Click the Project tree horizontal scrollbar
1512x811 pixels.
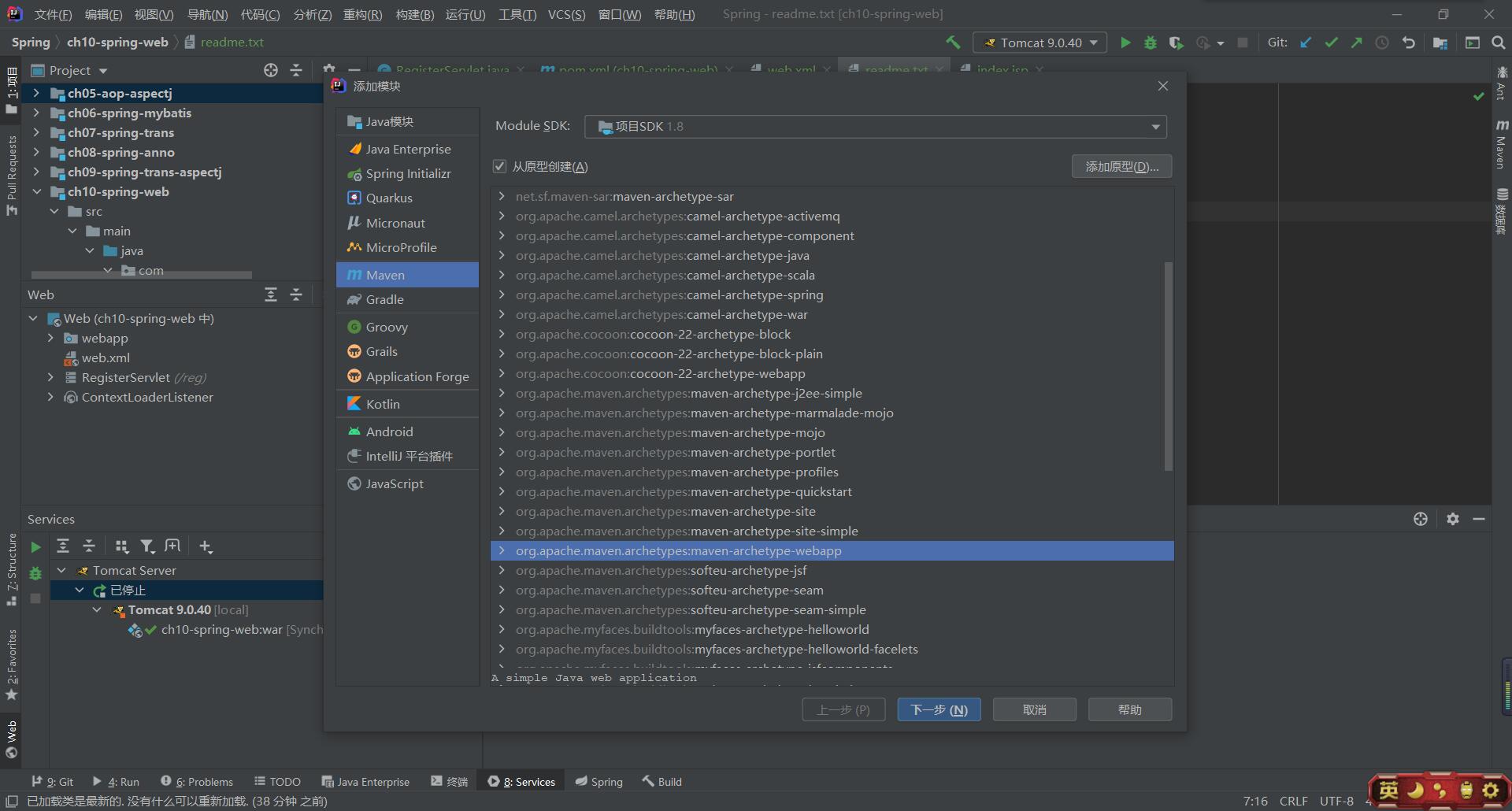(142, 275)
